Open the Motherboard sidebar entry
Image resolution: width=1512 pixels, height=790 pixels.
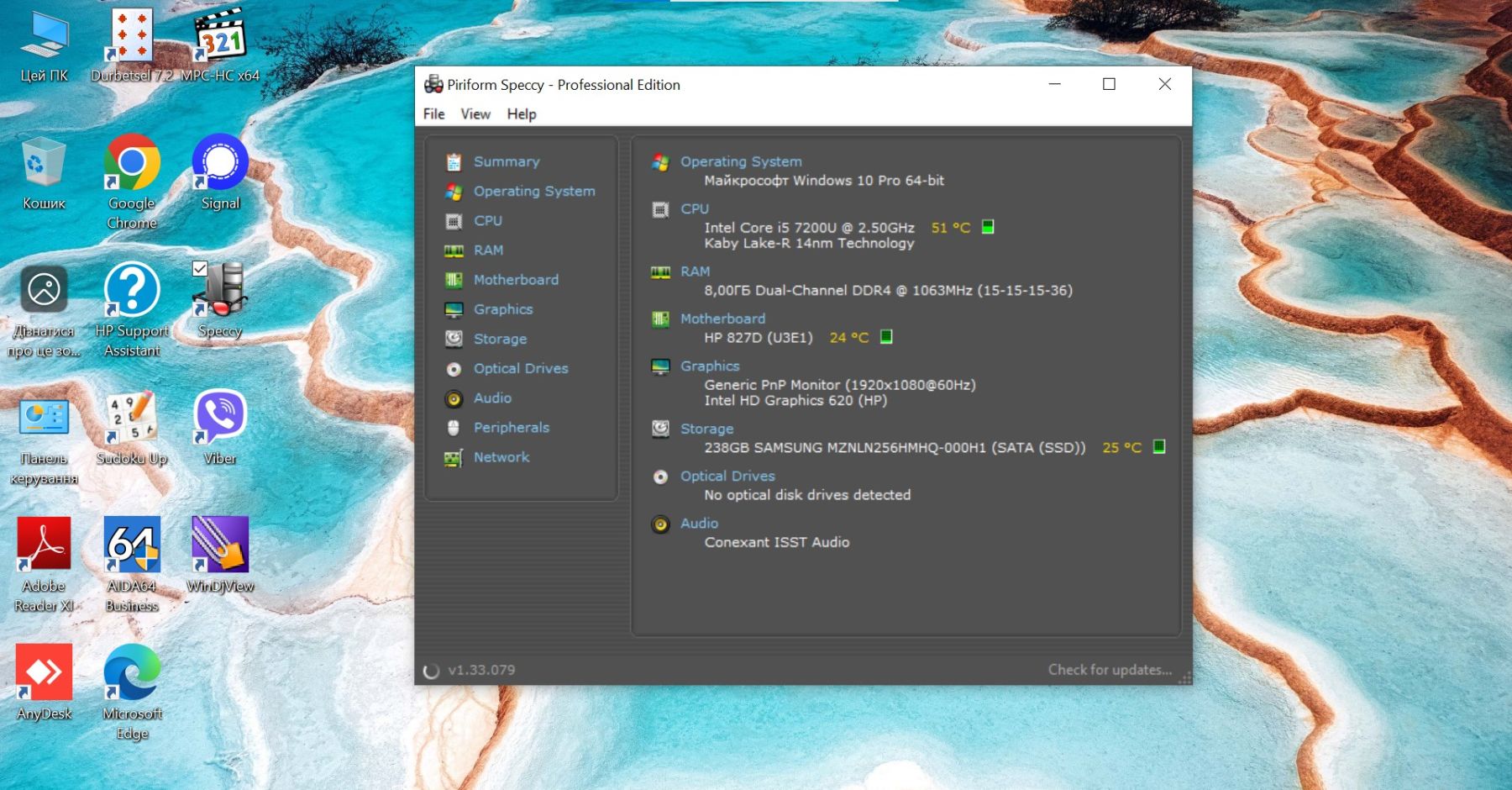515,280
